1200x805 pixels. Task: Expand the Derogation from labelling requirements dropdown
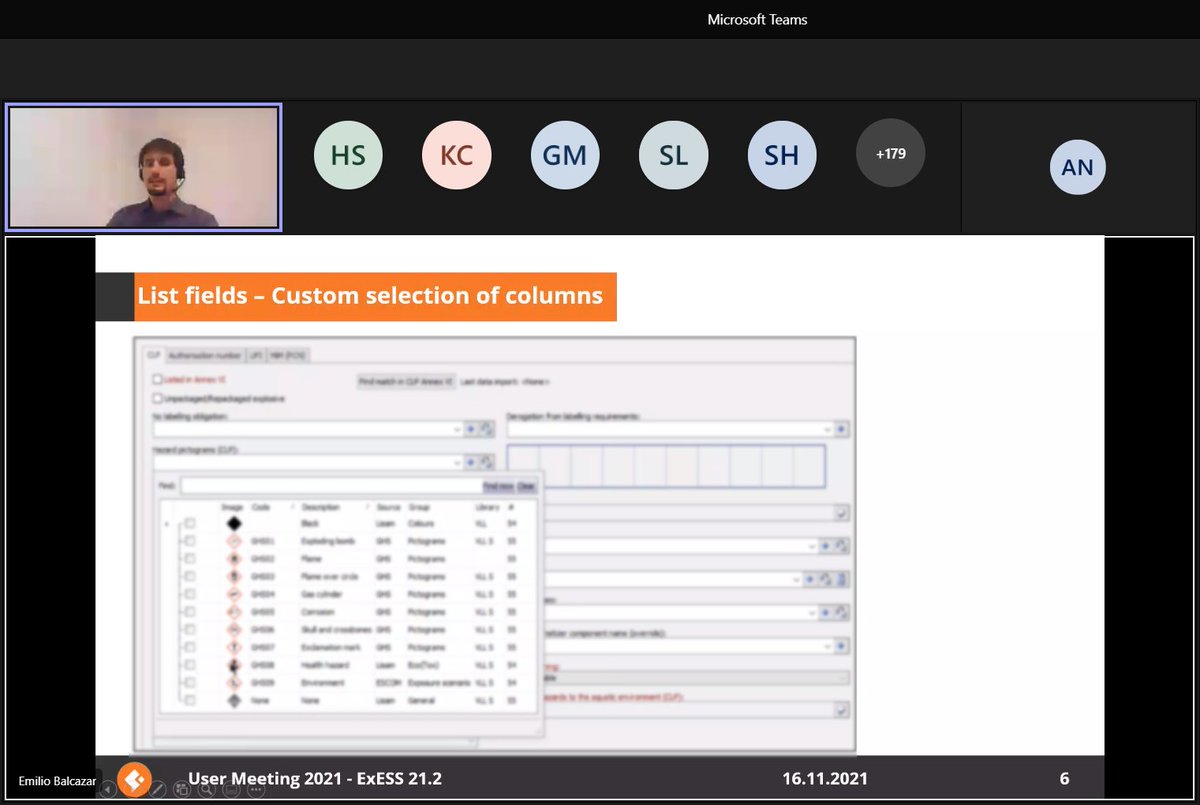pos(828,429)
